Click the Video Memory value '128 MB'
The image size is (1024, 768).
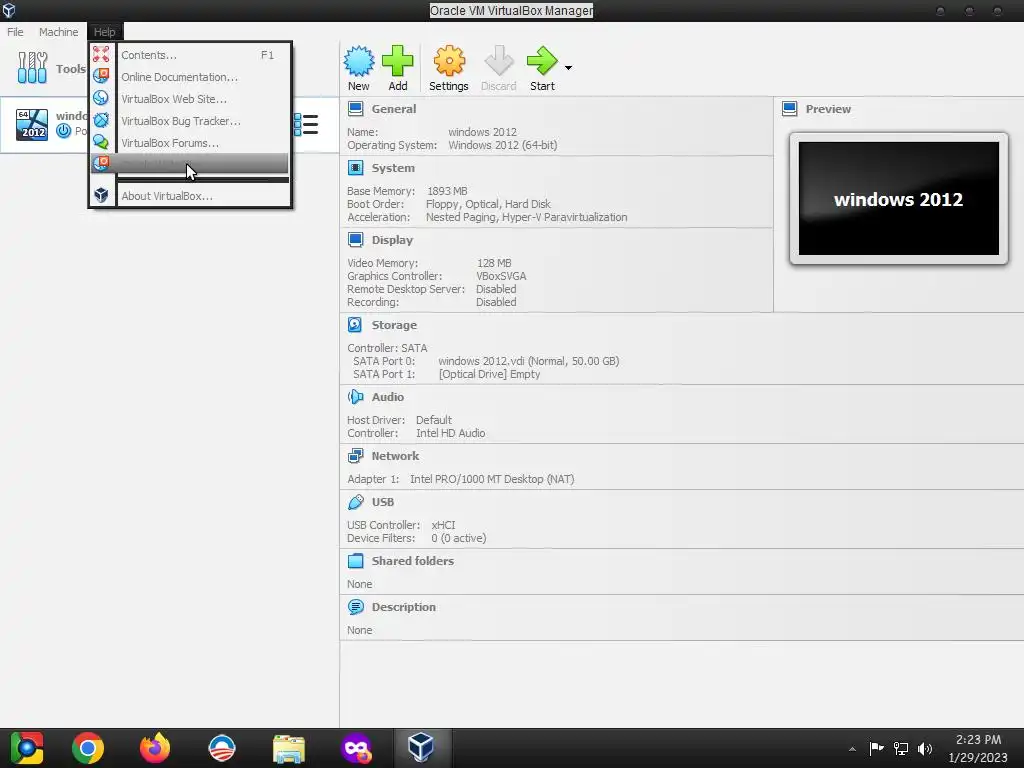click(x=494, y=263)
